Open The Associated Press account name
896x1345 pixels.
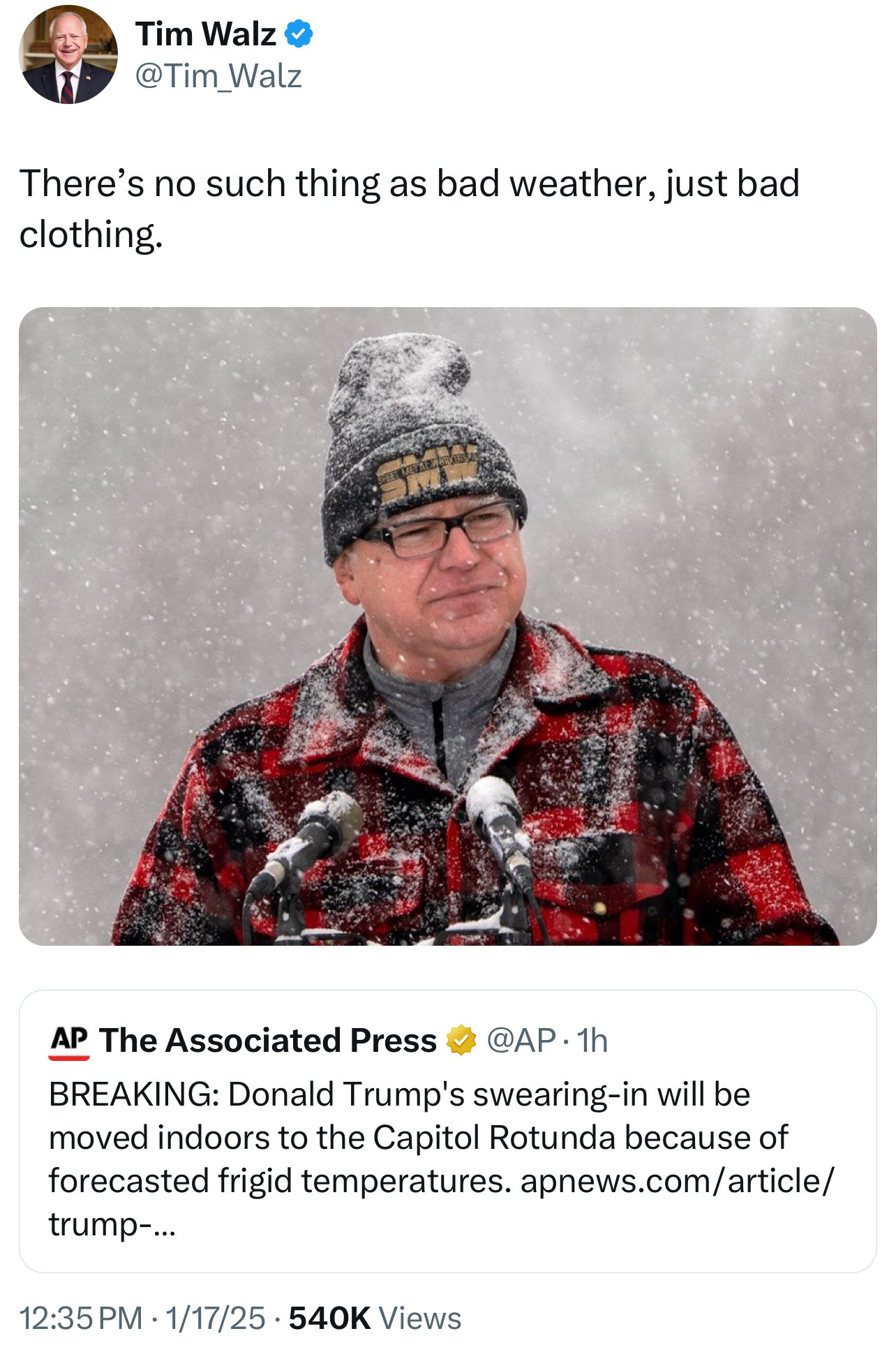tap(268, 1041)
